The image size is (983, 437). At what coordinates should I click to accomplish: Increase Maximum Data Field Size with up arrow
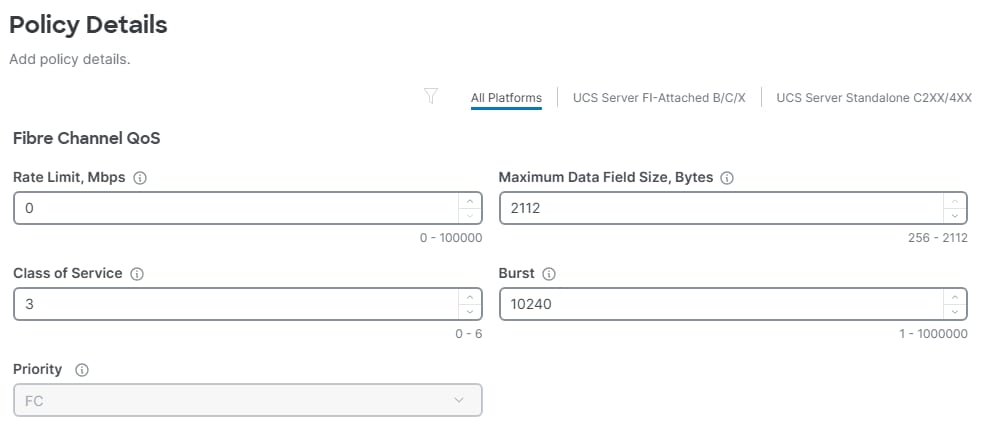955,201
